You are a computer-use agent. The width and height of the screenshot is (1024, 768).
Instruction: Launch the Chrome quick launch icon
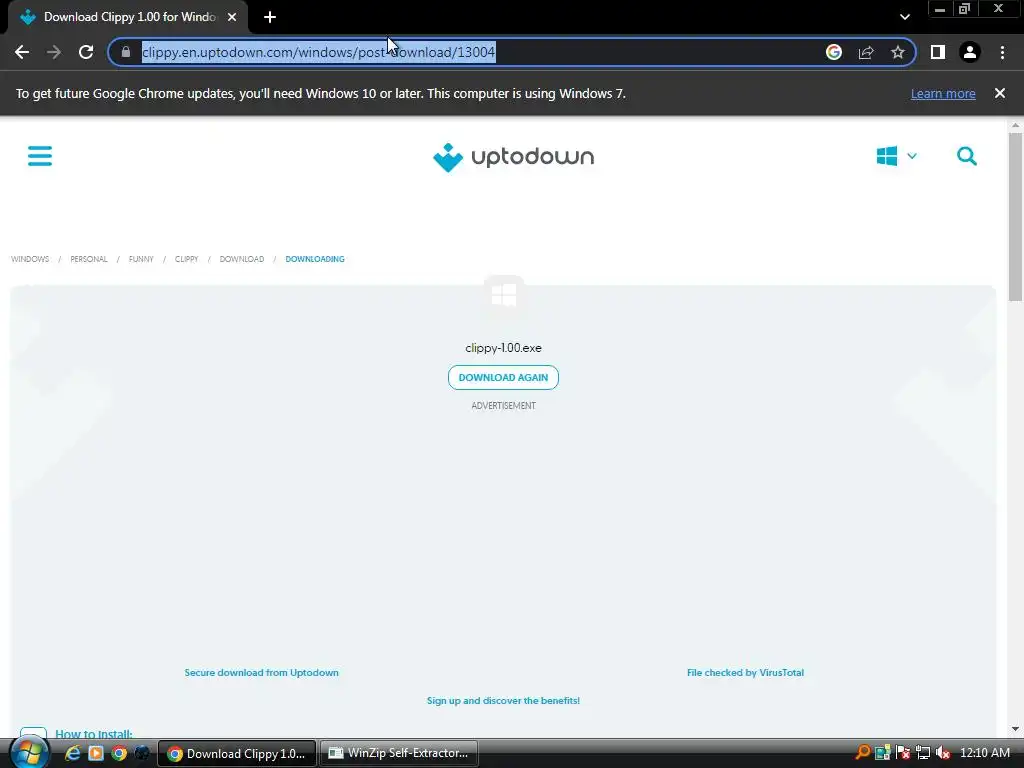tap(119, 753)
